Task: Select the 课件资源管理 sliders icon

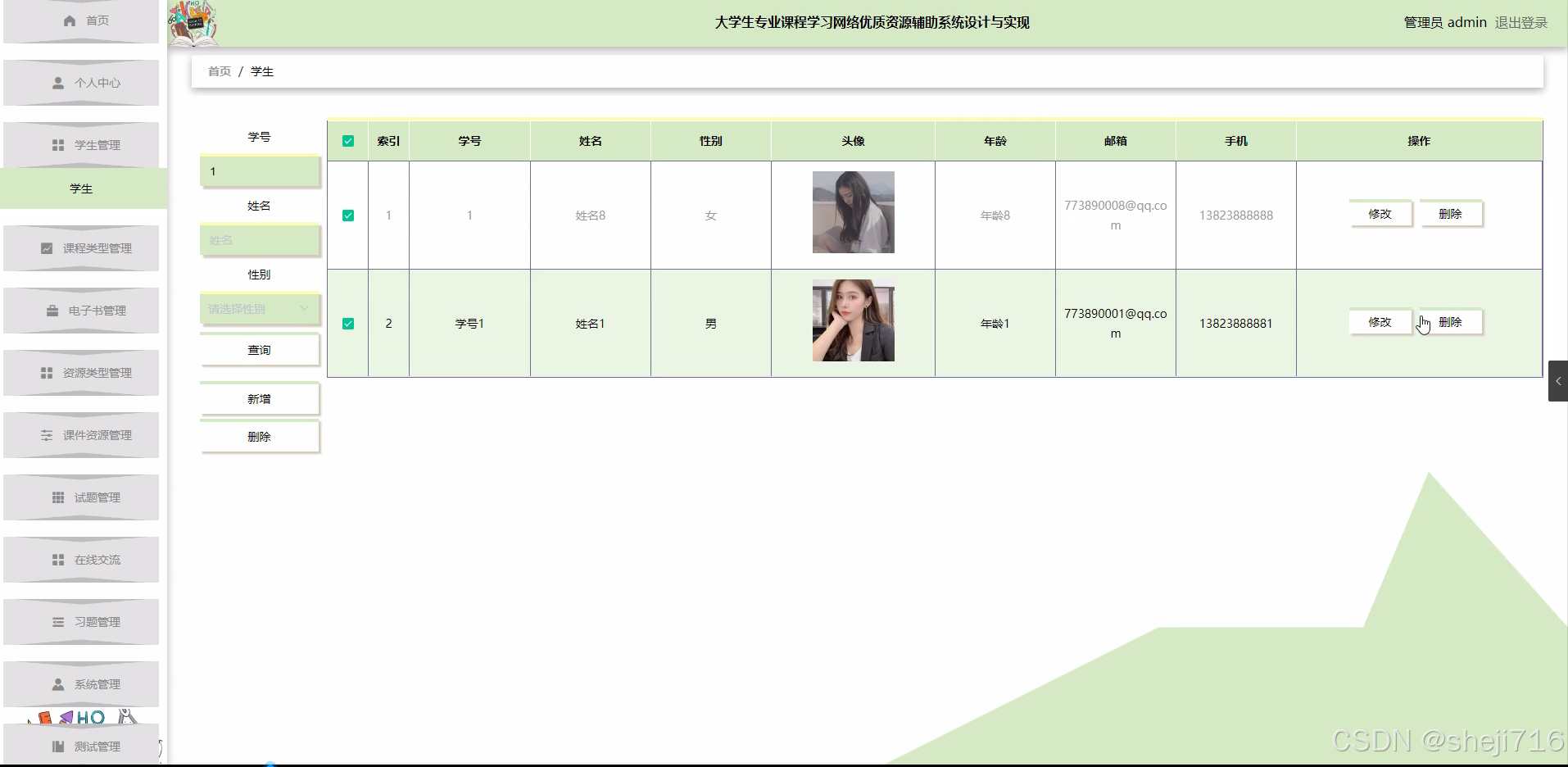Action: (x=47, y=435)
